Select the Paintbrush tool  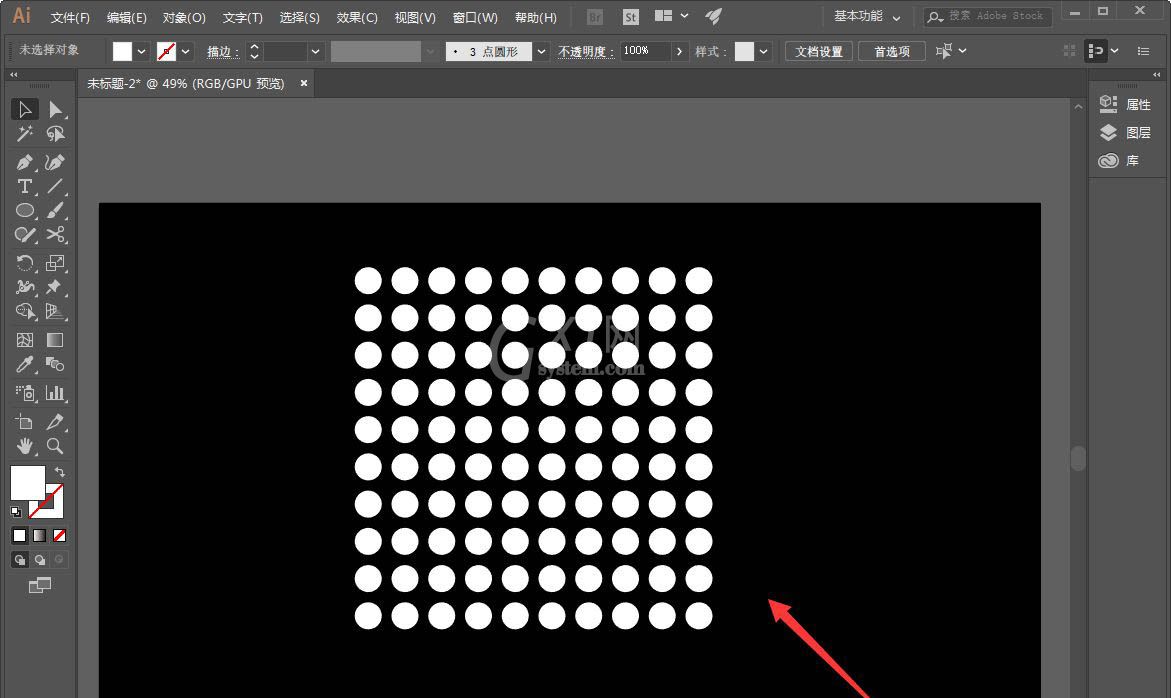click(55, 211)
